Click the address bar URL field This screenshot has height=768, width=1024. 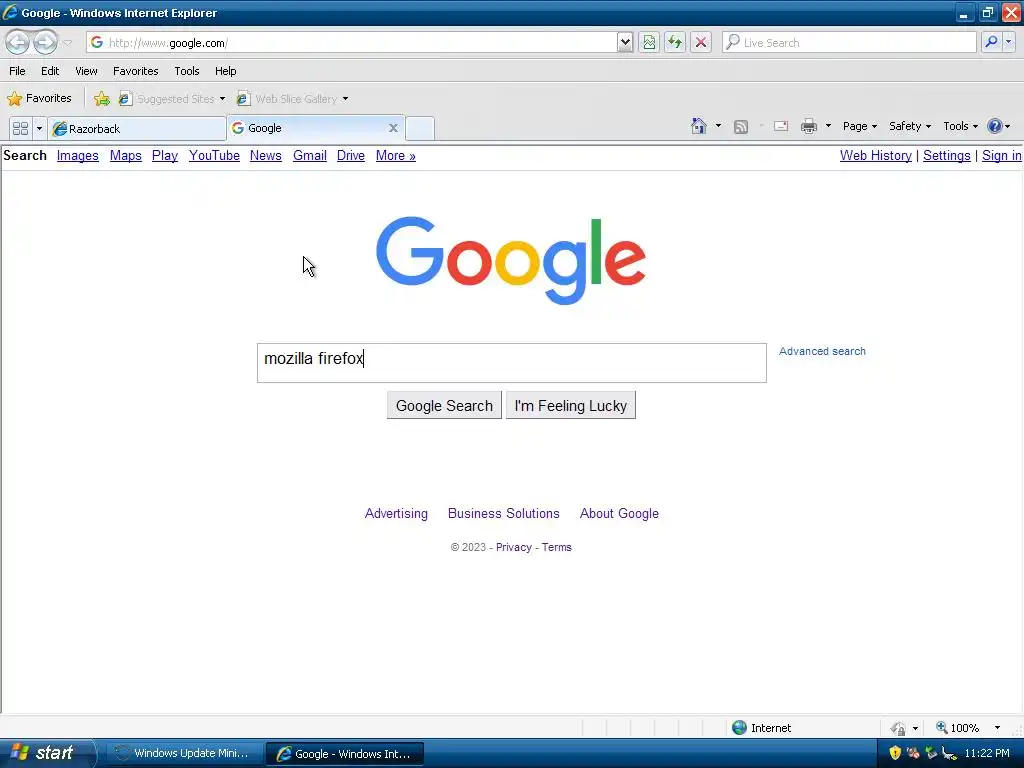(x=352, y=42)
